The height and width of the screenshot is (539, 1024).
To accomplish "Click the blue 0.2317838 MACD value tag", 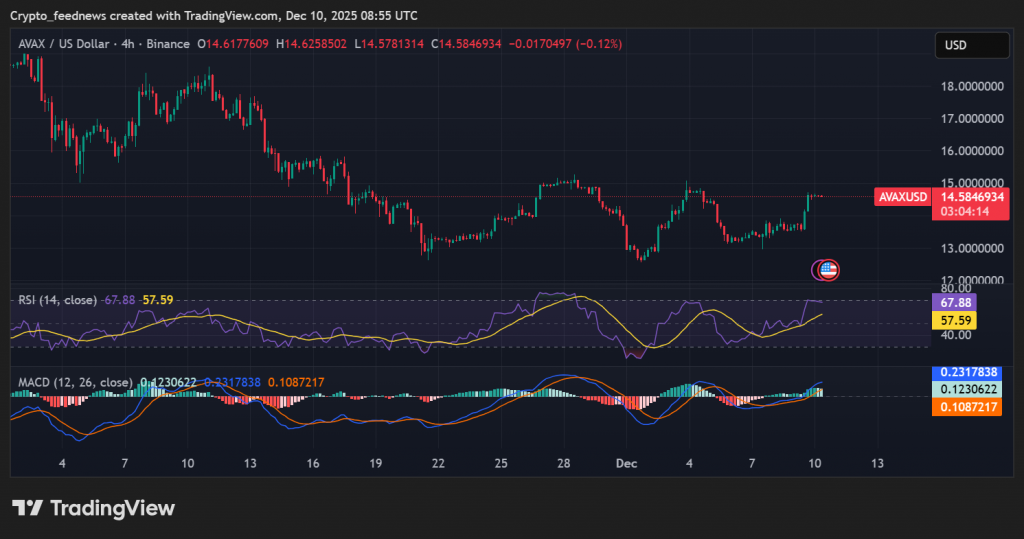I will point(966,372).
